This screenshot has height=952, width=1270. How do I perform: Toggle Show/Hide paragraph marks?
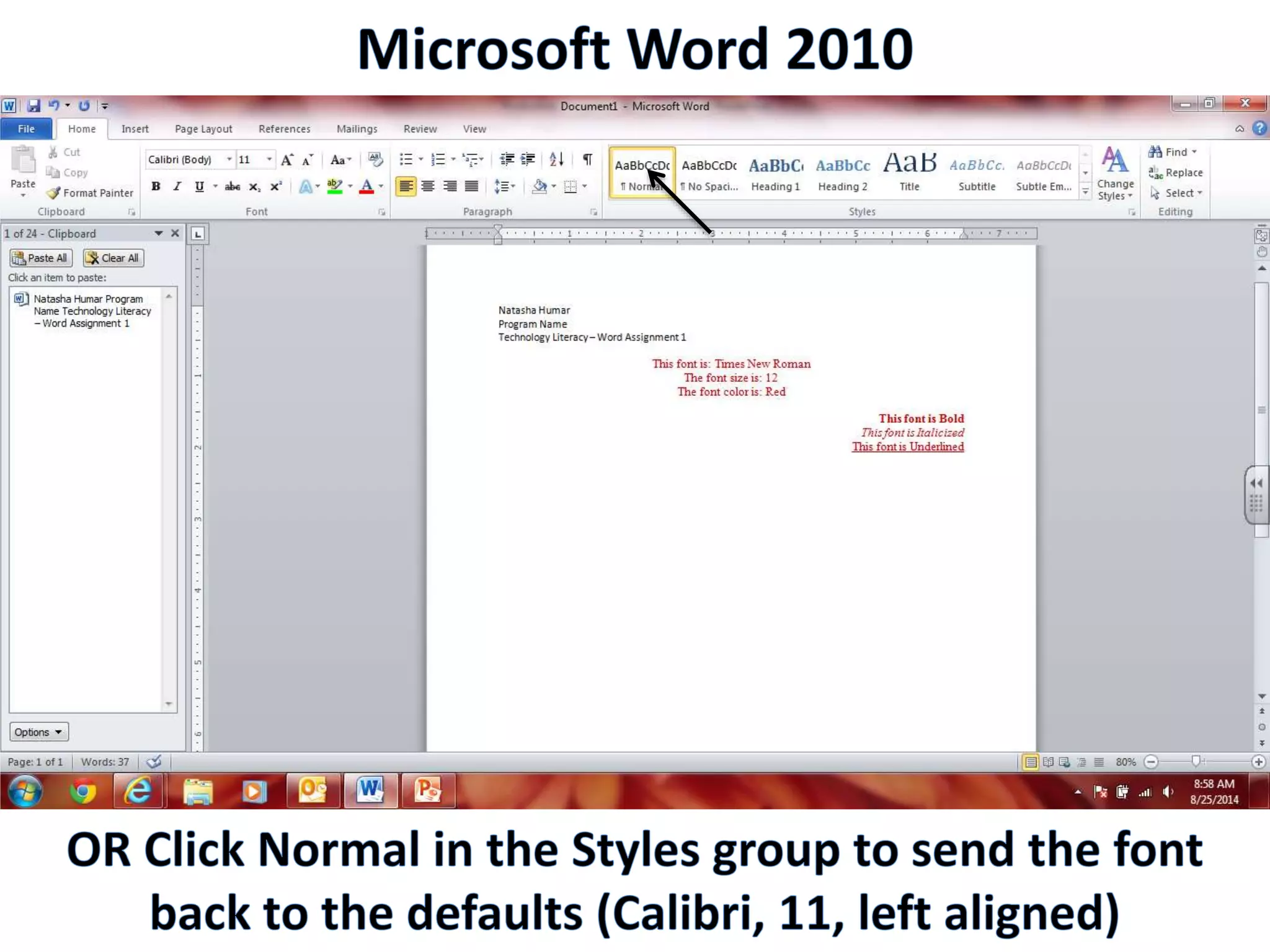point(587,159)
